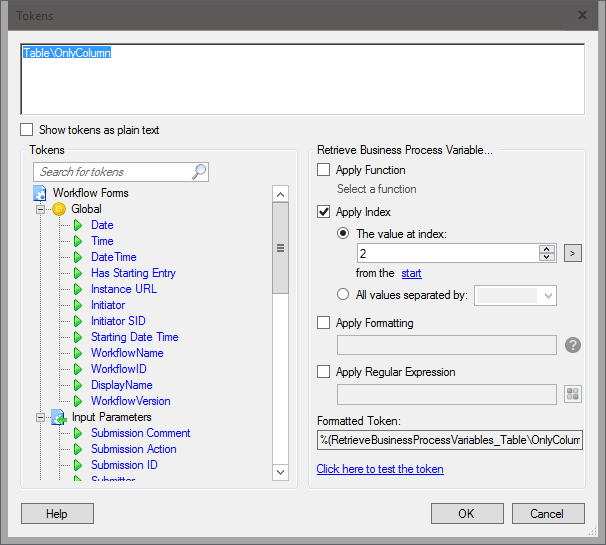Screen dimensions: 606x545
Task: Click the OK button
Action: pos(467,514)
